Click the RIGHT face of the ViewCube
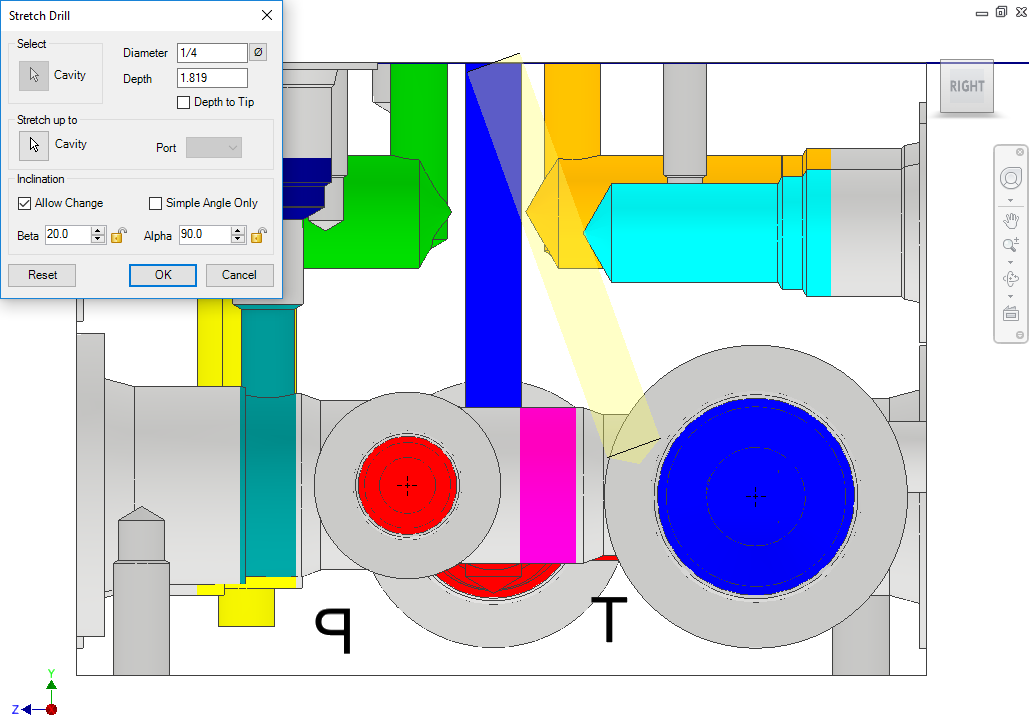The width and height of the screenshot is (1029, 721). [x=967, y=87]
